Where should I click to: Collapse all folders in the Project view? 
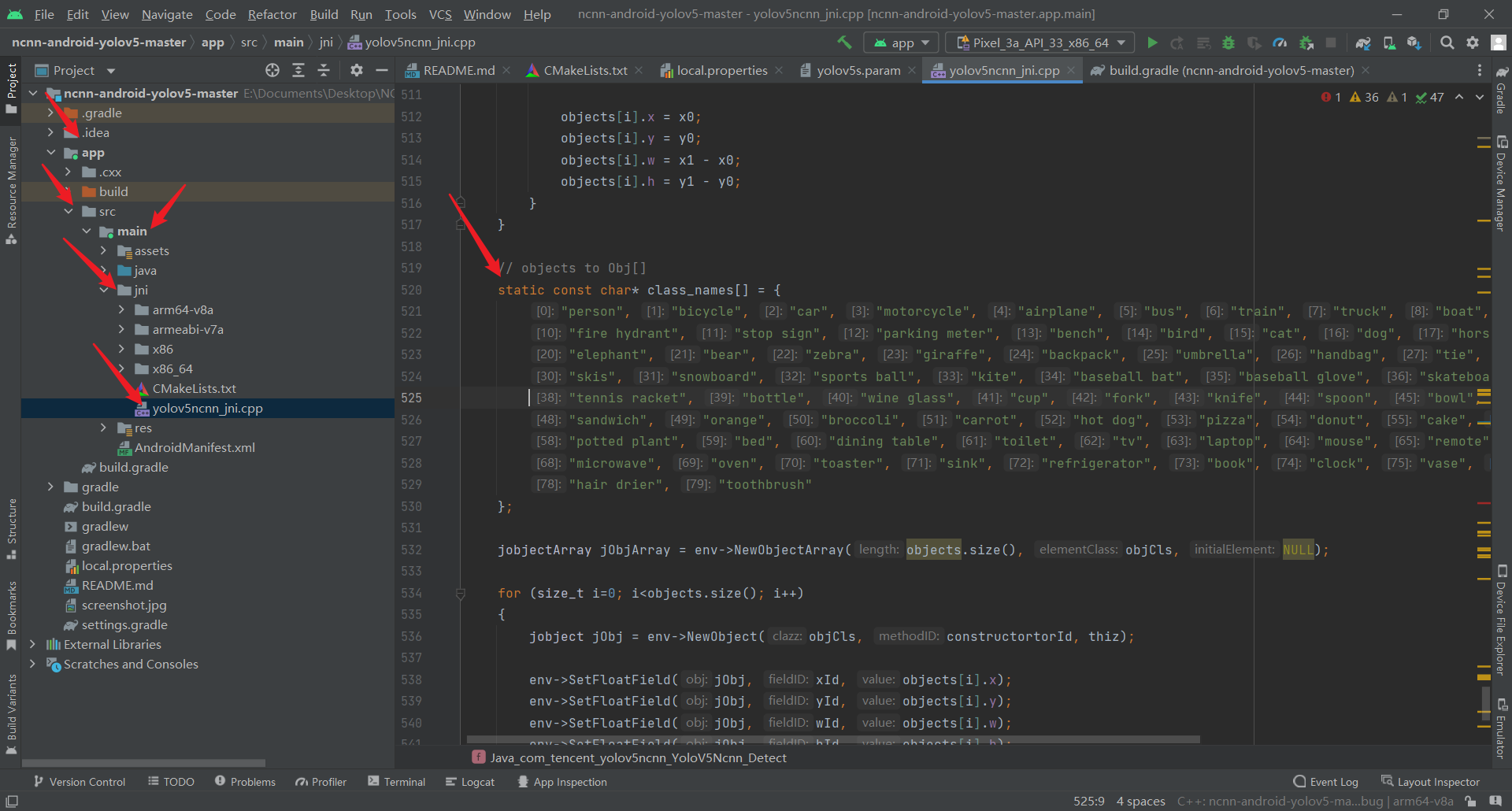click(323, 70)
